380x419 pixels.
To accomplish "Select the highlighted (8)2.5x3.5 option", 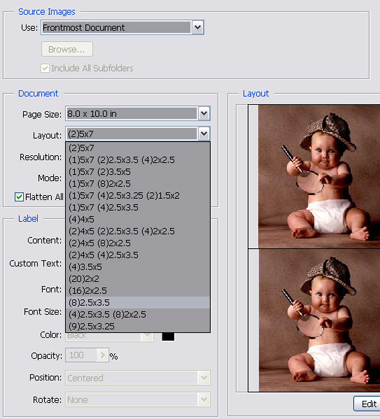I will pyautogui.click(x=138, y=302).
